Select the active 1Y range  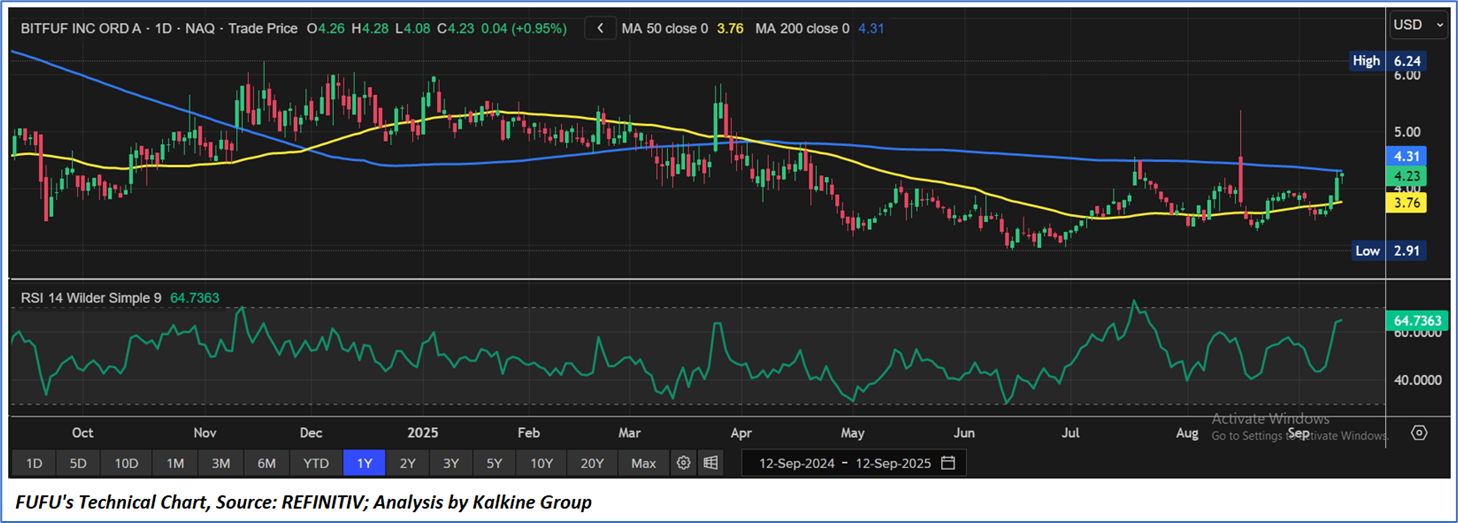(364, 463)
